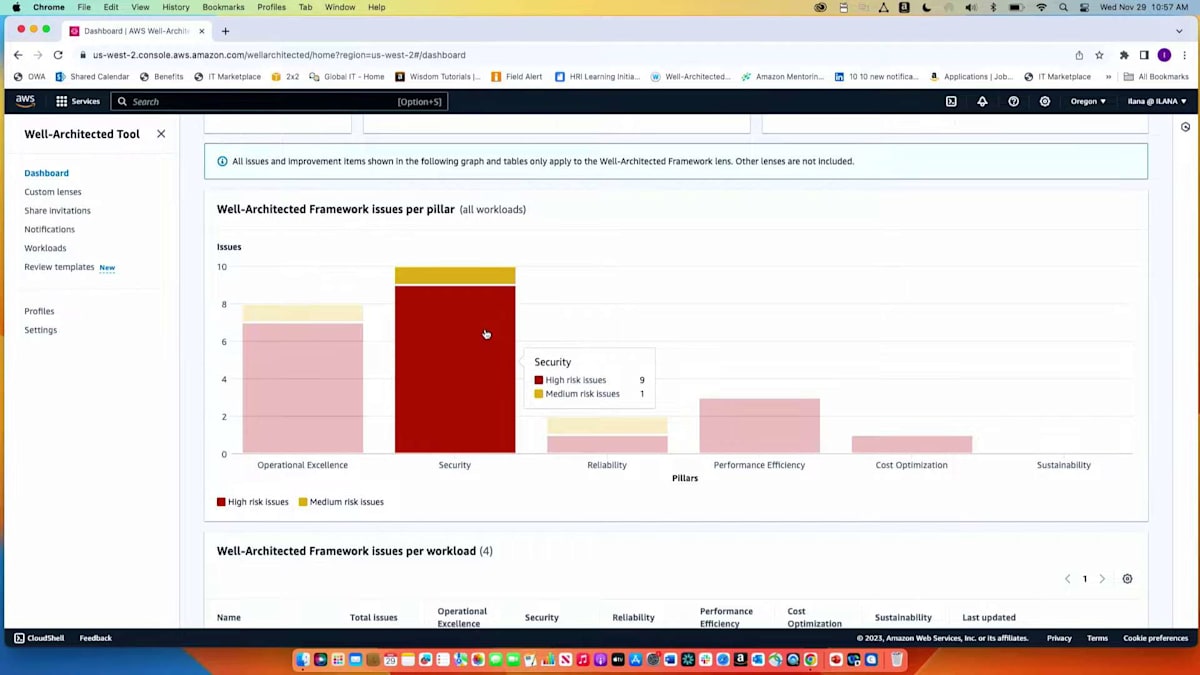Open Finder in the Dock
Image resolution: width=1200 pixels, height=675 pixels.
click(303, 659)
